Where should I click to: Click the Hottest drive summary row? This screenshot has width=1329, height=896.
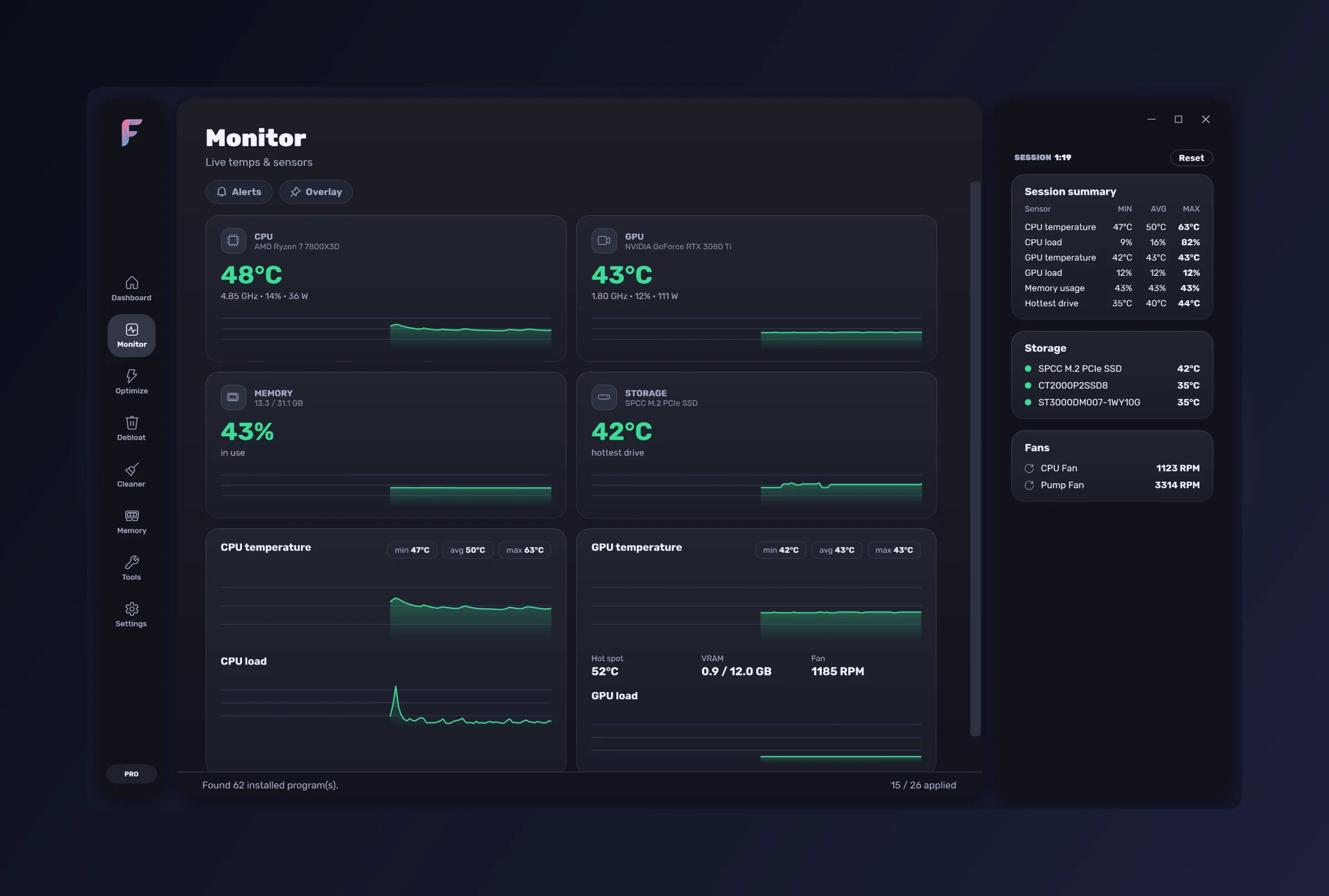pos(1112,303)
